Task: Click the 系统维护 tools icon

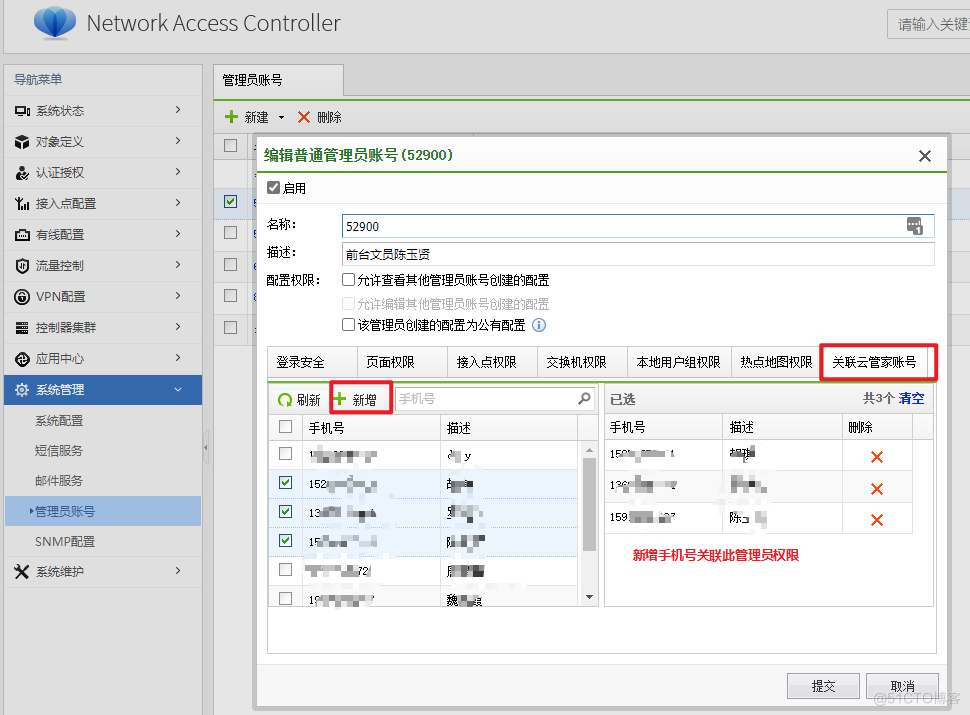Action: pos(22,572)
